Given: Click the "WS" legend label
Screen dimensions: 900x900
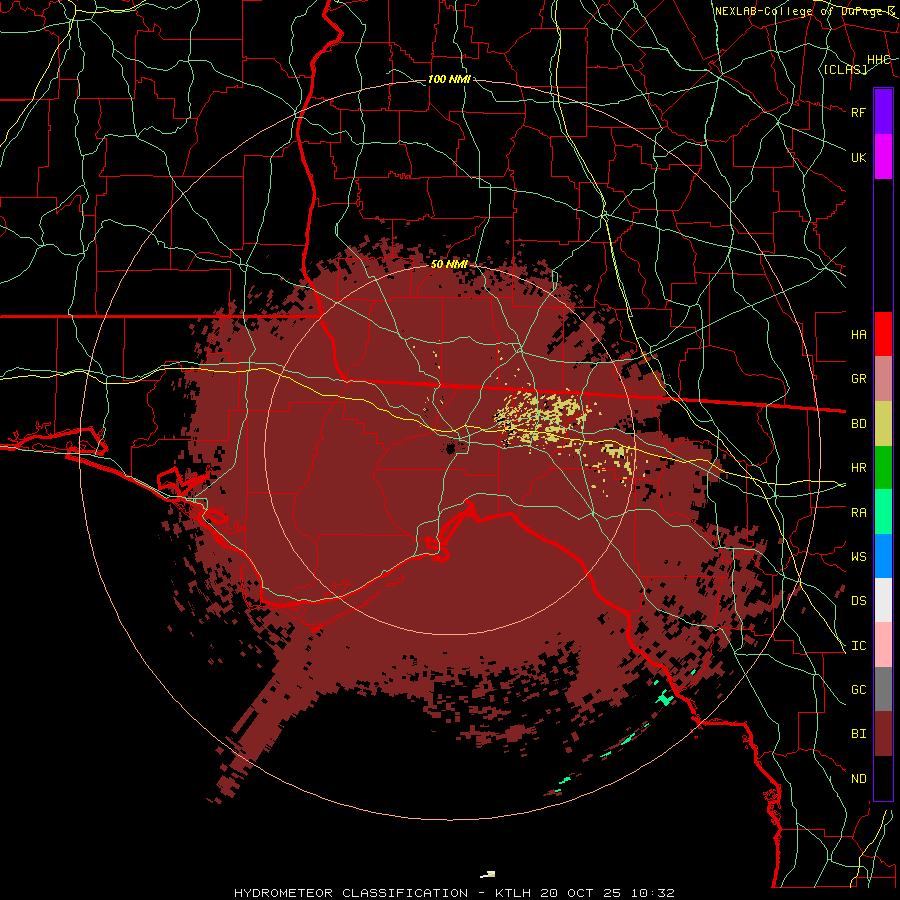Looking at the screenshot, I should (x=859, y=557).
